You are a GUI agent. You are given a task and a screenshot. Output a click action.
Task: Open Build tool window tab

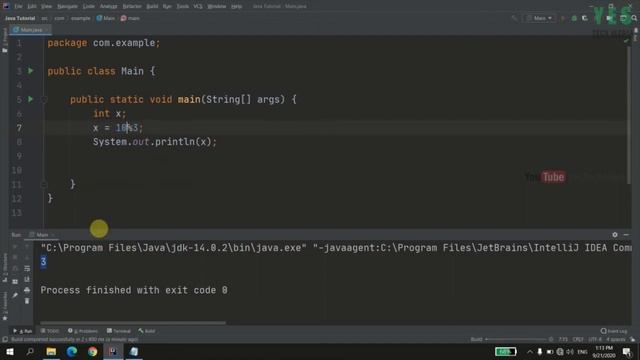point(147,331)
